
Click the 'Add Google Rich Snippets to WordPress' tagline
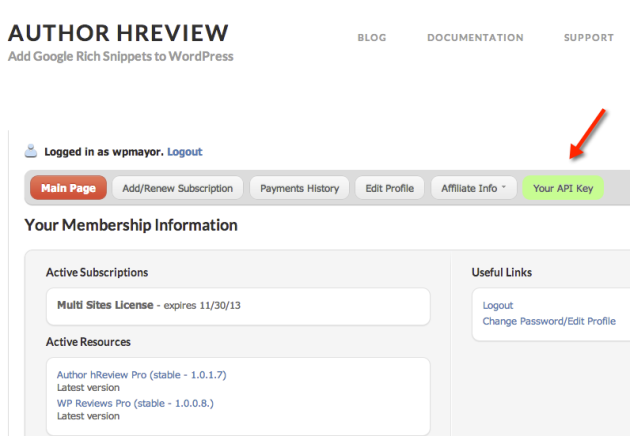click(x=121, y=56)
